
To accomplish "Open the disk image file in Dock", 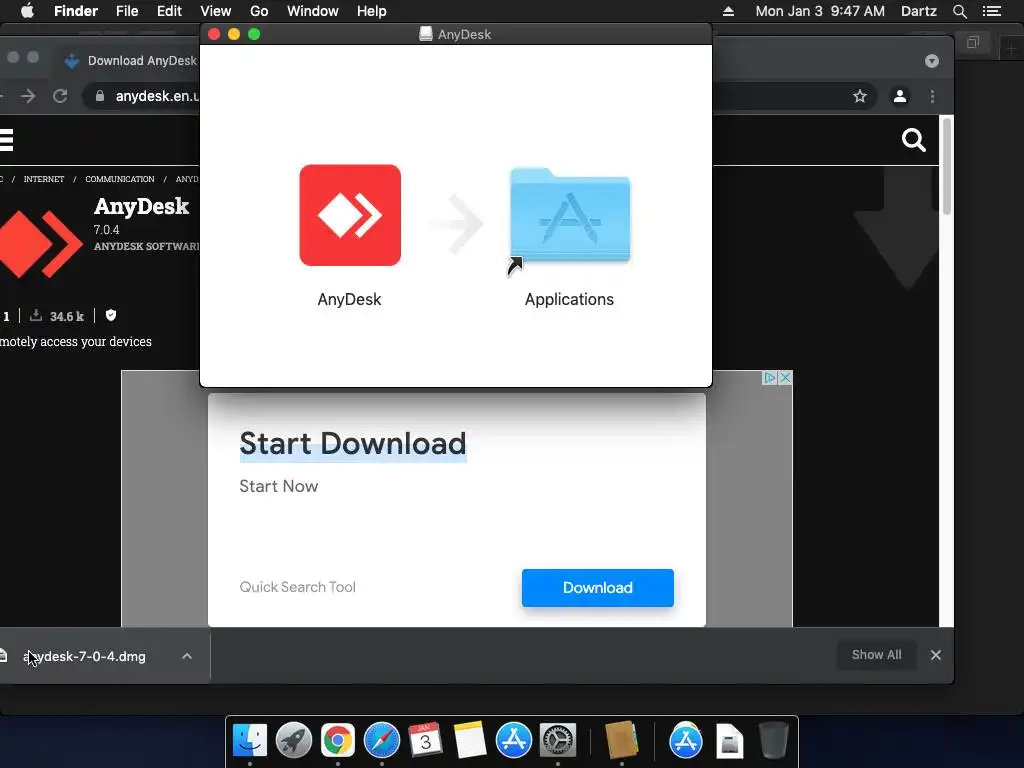I will (729, 741).
